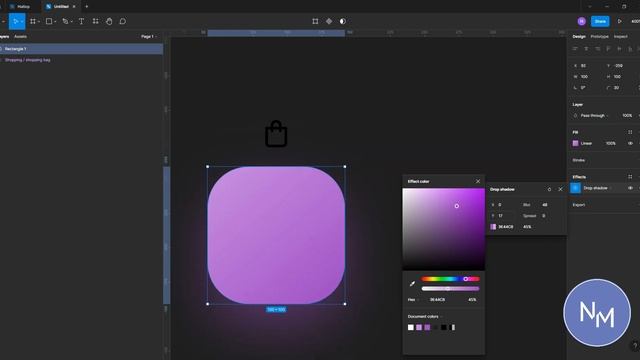Open the Move tool options dropdown arrow
The height and width of the screenshot is (360, 640).
pos(22,22)
